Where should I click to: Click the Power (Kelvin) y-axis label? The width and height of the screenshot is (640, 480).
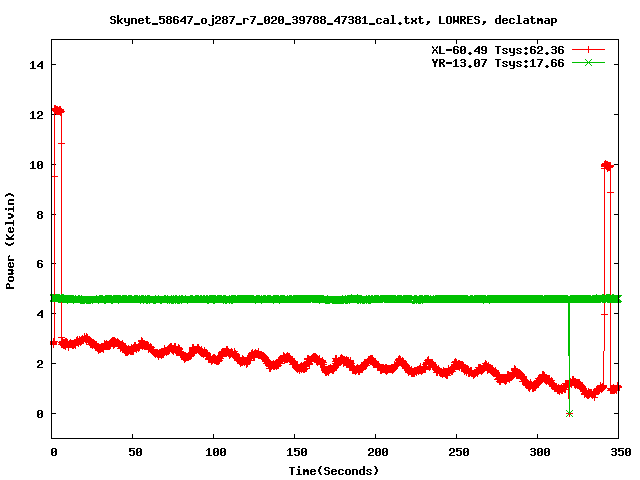pyautogui.click(x=10, y=241)
